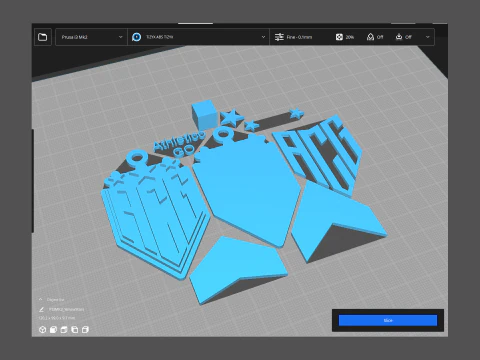Select the small blue cube model

[204, 114]
